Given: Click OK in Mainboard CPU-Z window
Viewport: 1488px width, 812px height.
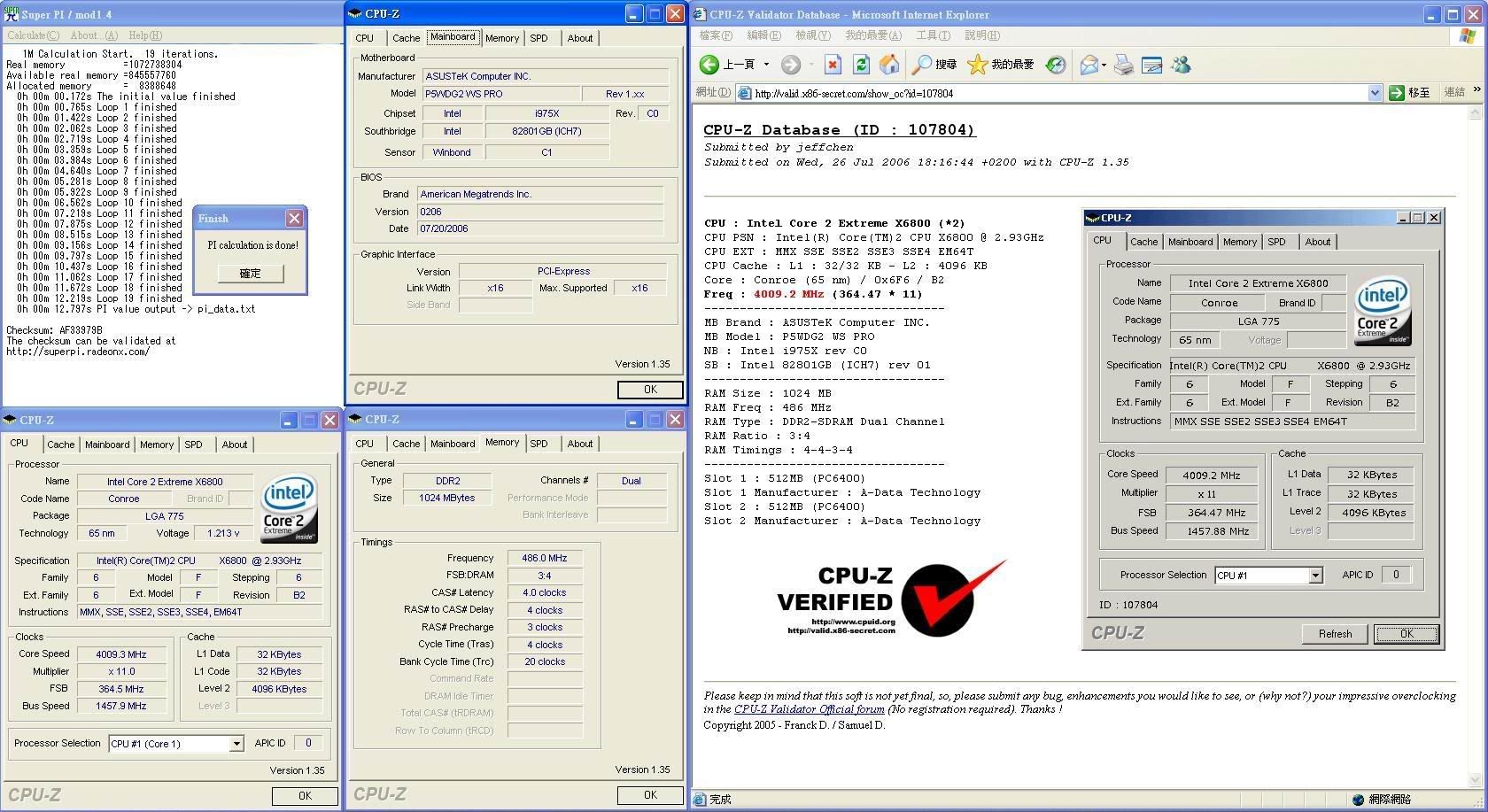Looking at the screenshot, I should (x=650, y=390).
